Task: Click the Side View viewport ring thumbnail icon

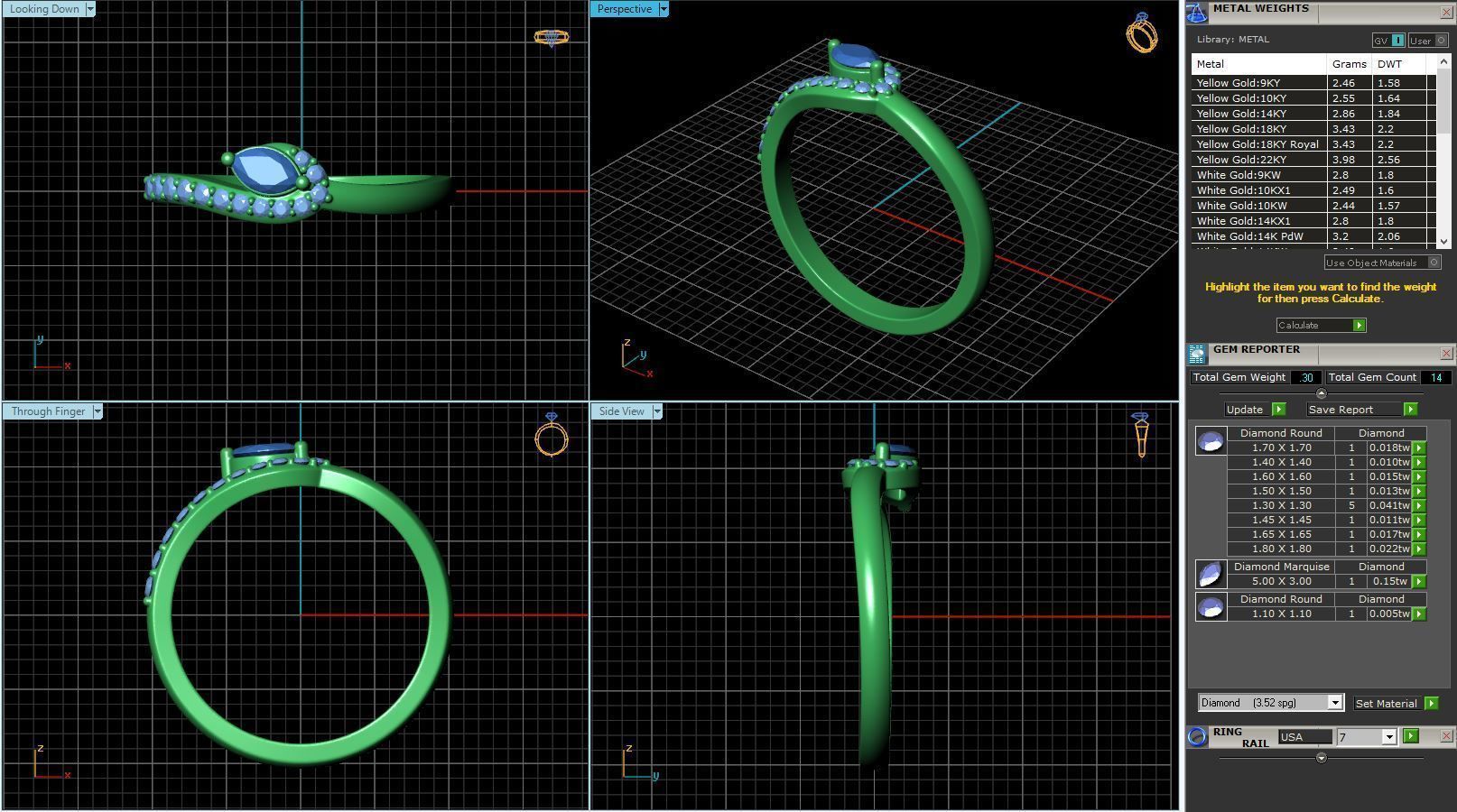Action: tap(1141, 435)
